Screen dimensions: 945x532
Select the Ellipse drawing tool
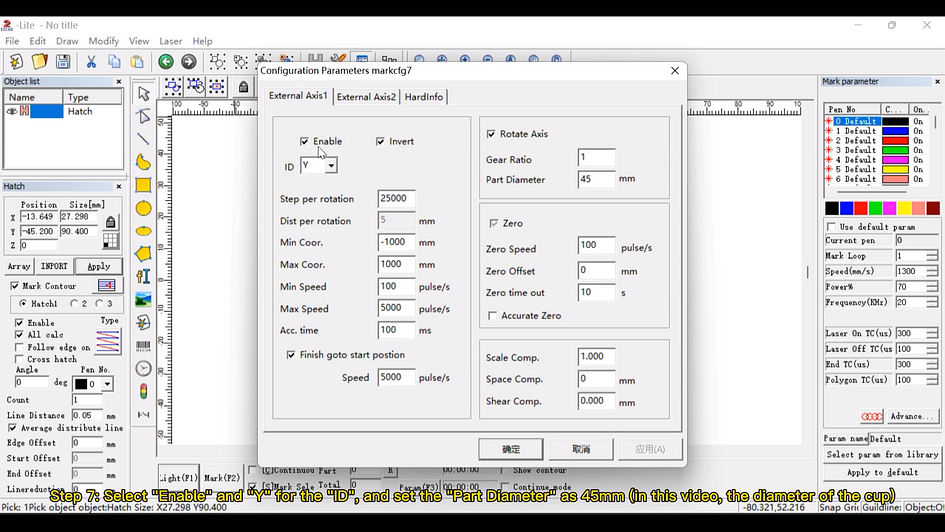pyautogui.click(x=143, y=231)
